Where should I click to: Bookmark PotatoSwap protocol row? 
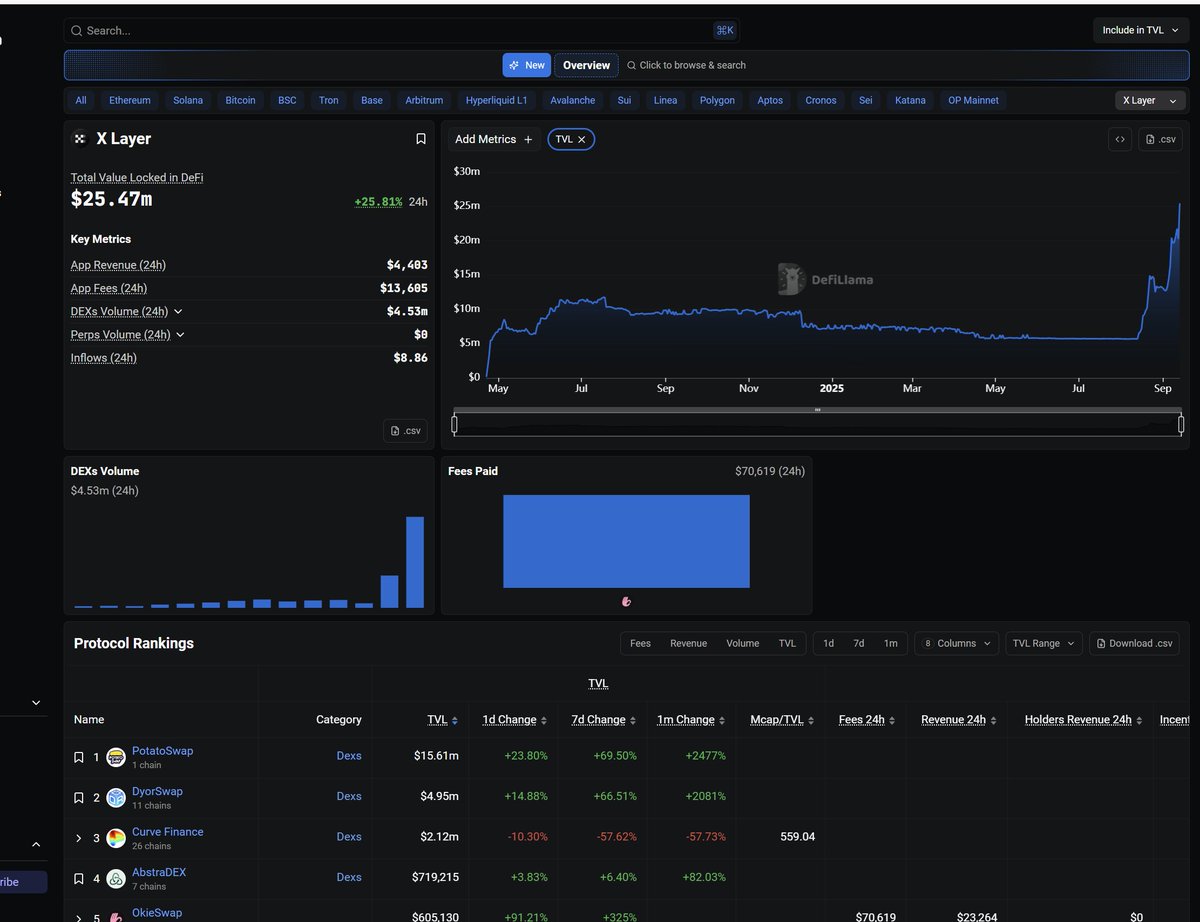tap(79, 757)
